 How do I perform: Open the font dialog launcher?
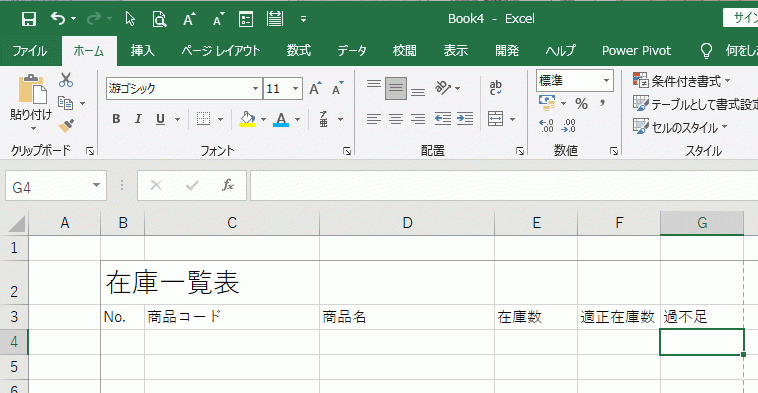point(347,151)
